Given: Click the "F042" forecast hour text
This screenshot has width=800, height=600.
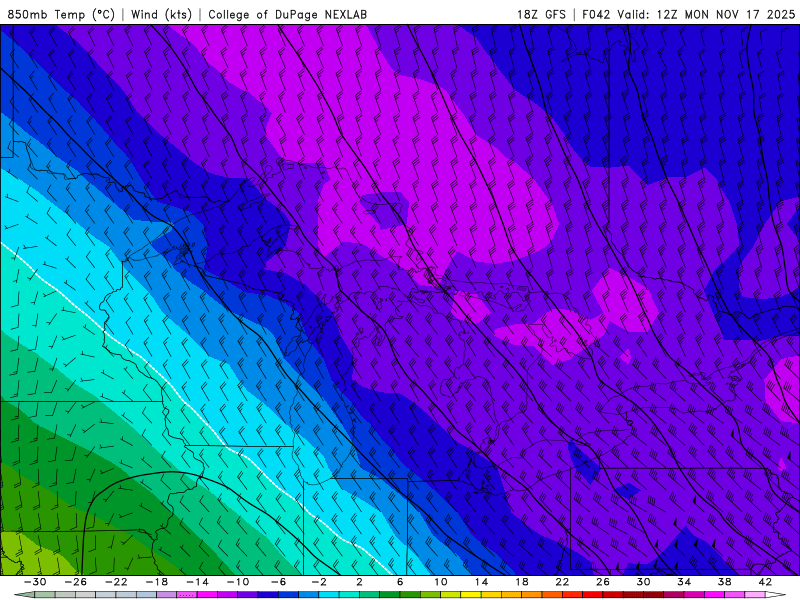Looking at the screenshot, I should [x=596, y=14].
